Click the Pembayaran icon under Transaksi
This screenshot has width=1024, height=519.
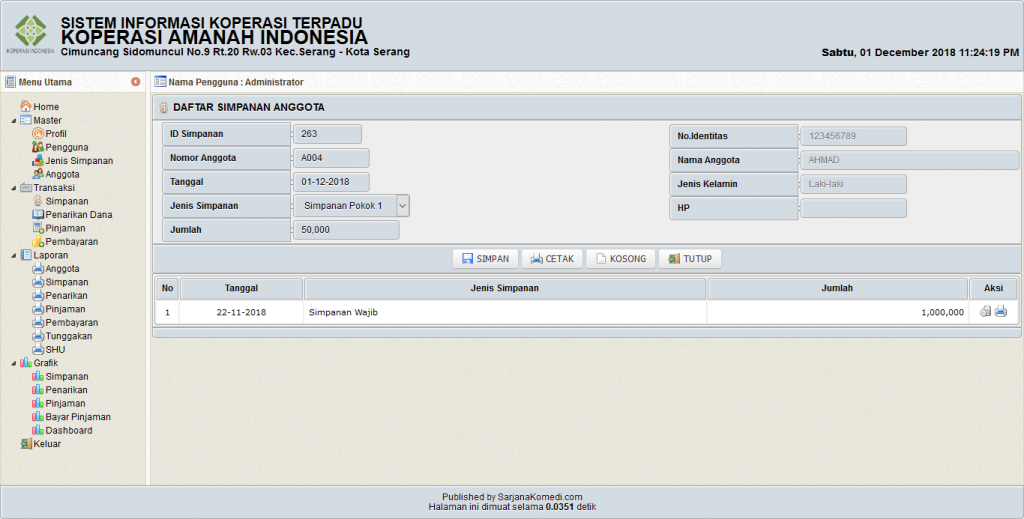(38, 242)
